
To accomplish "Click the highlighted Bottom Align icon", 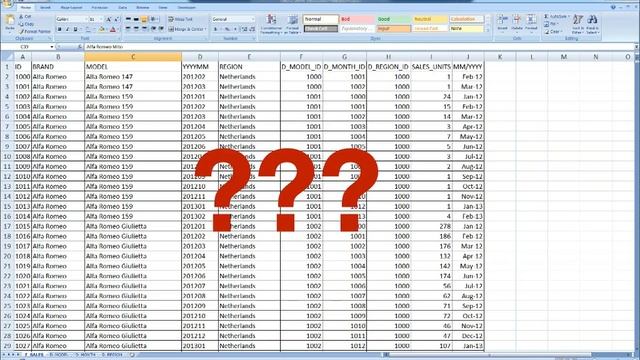I will click(x=144, y=19).
